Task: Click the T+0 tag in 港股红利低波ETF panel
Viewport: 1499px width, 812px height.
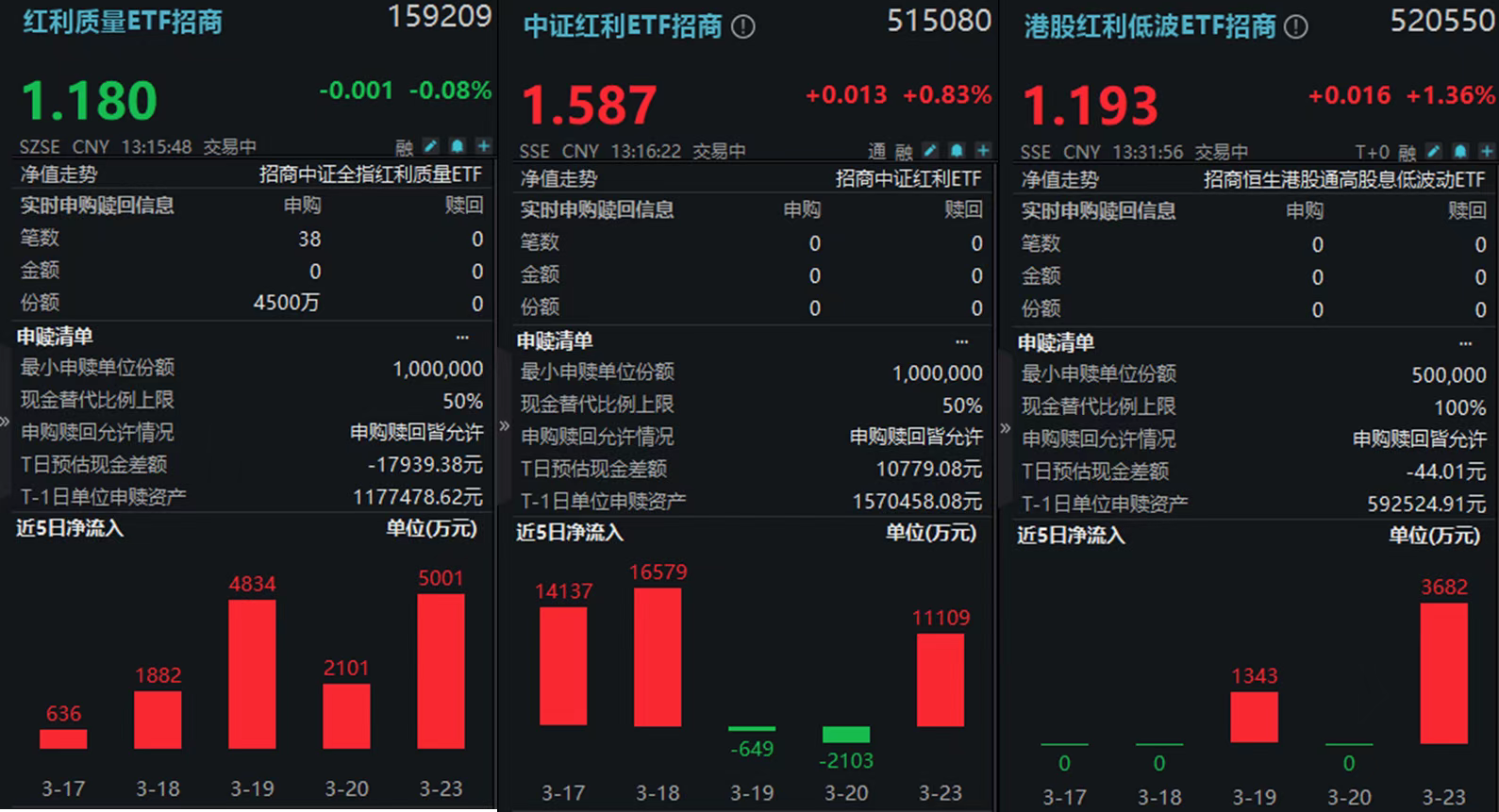Action: pyautogui.click(x=1372, y=152)
